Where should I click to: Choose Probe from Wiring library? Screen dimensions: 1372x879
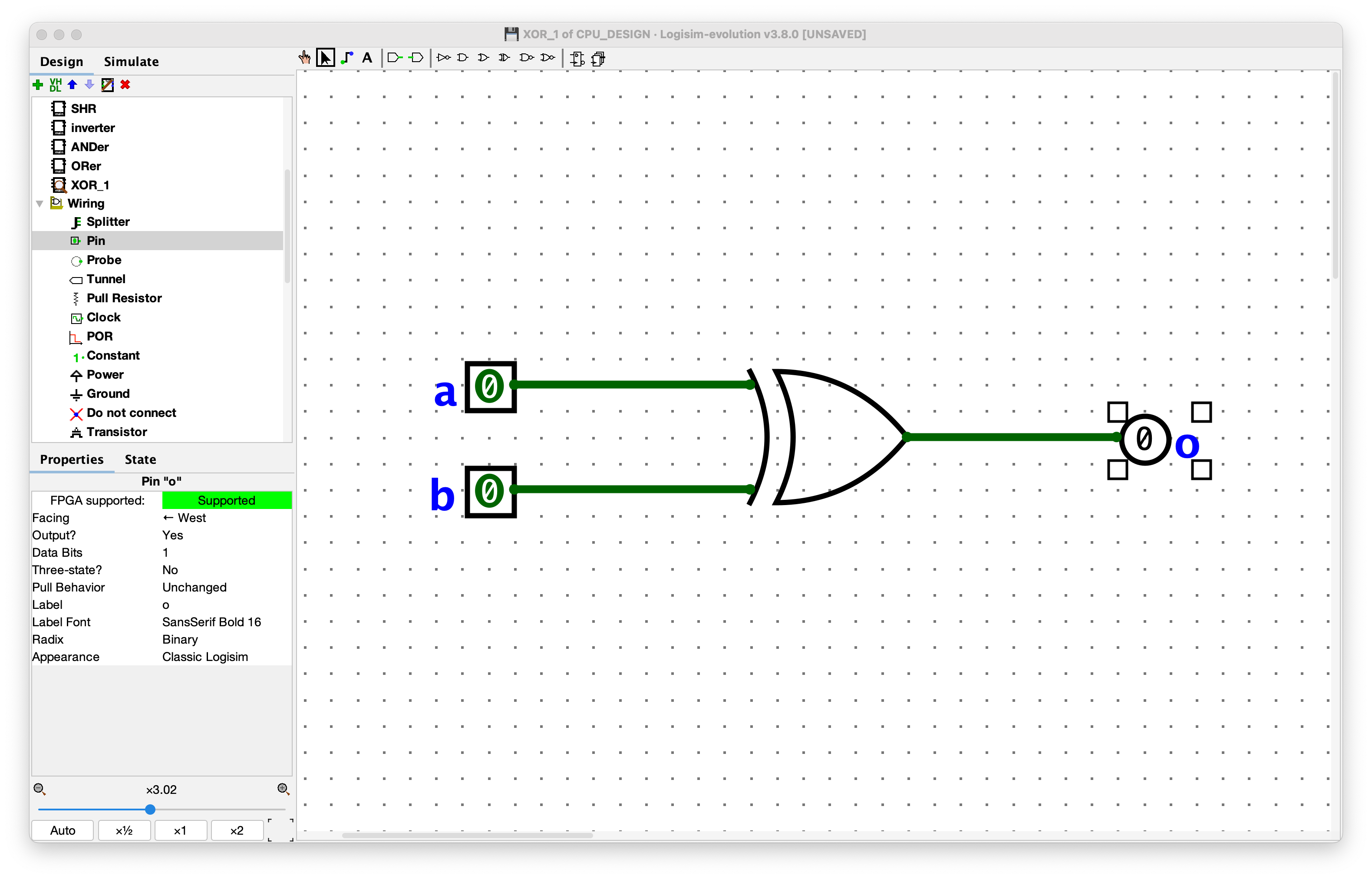96,260
